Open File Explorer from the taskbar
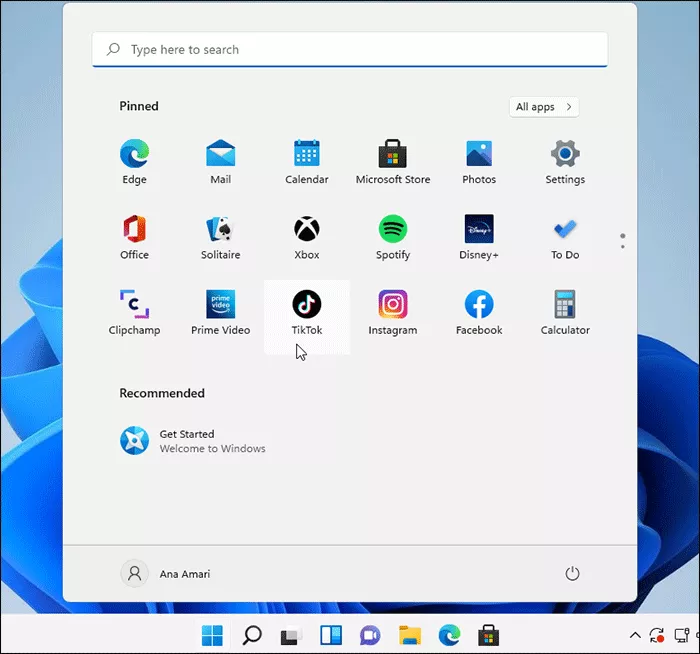700x654 pixels. click(409, 635)
